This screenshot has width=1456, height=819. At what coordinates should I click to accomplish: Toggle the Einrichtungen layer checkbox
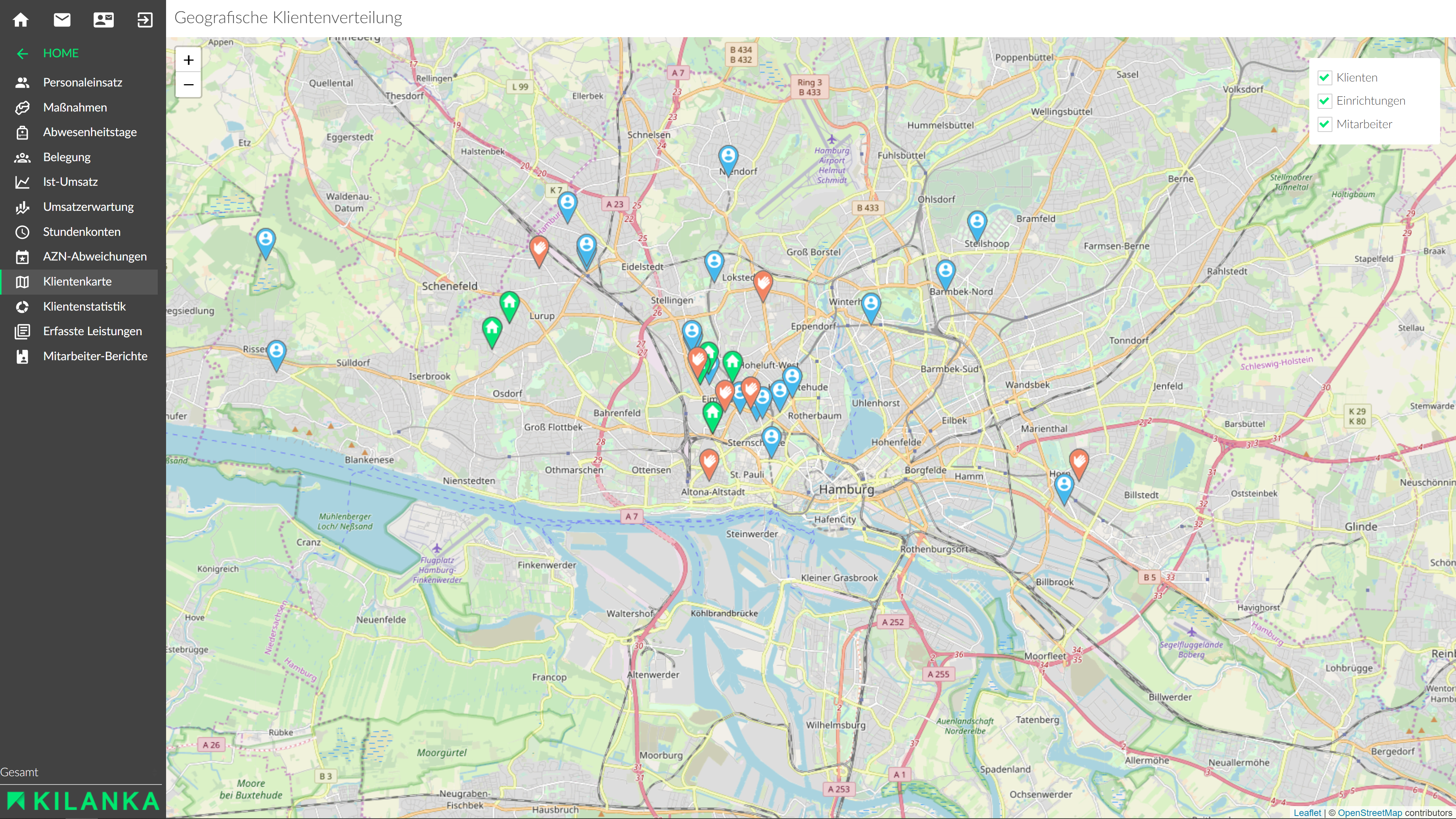[1324, 101]
